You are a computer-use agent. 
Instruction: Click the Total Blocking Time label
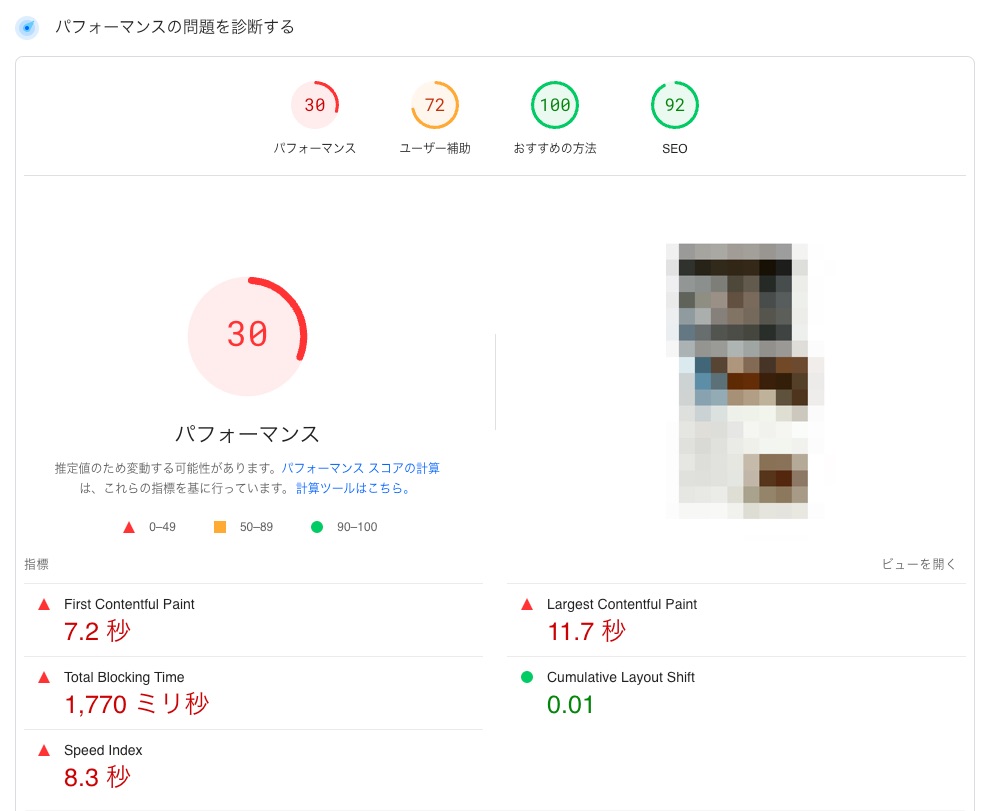124,677
